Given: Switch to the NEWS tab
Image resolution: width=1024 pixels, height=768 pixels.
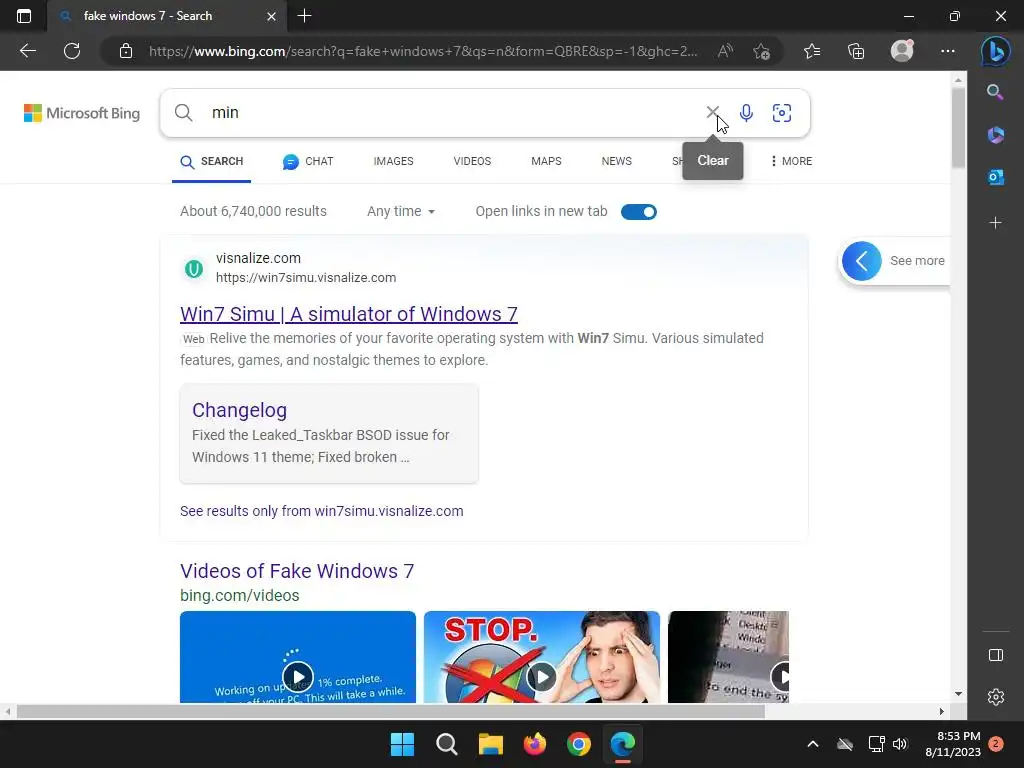Looking at the screenshot, I should click(x=616, y=161).
